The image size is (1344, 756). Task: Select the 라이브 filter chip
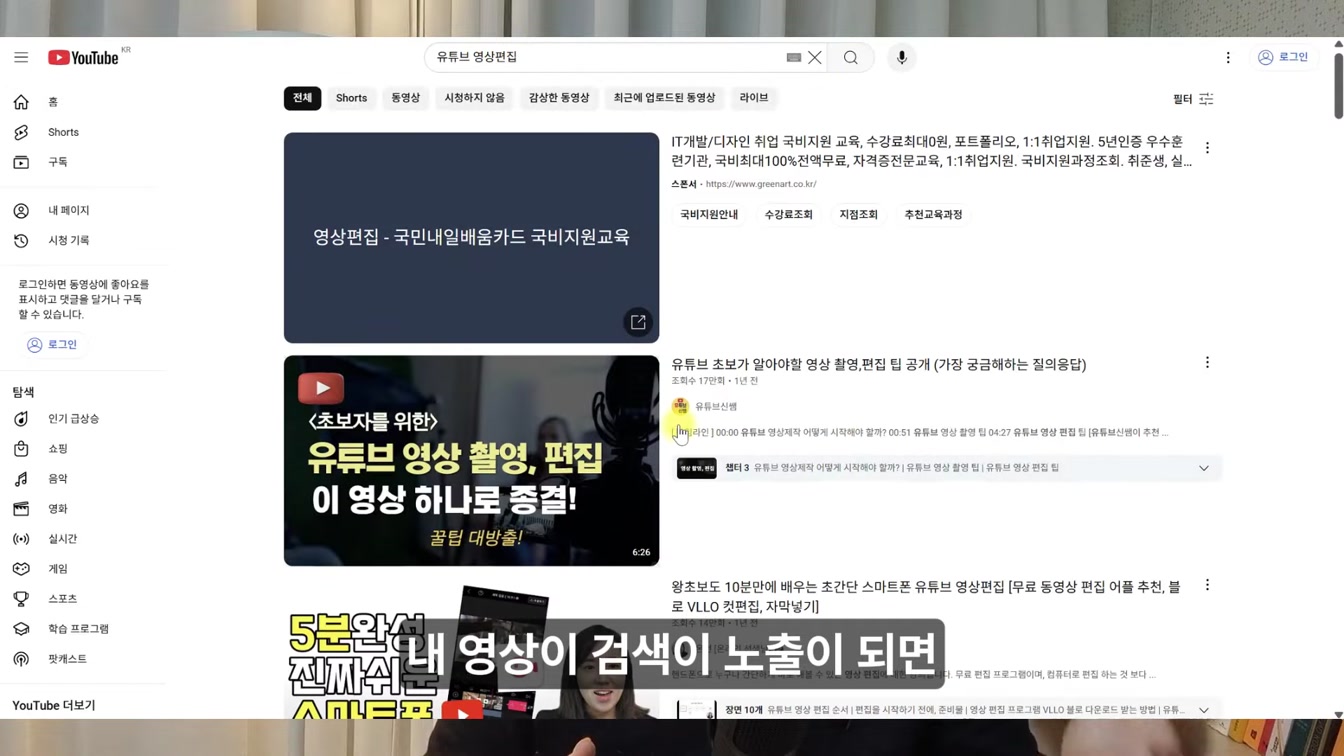click(754, 98)
